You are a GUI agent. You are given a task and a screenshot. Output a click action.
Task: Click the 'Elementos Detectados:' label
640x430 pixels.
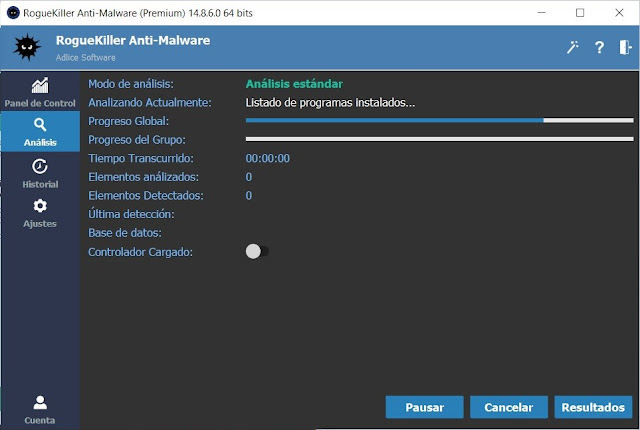(x=146, y=196)
